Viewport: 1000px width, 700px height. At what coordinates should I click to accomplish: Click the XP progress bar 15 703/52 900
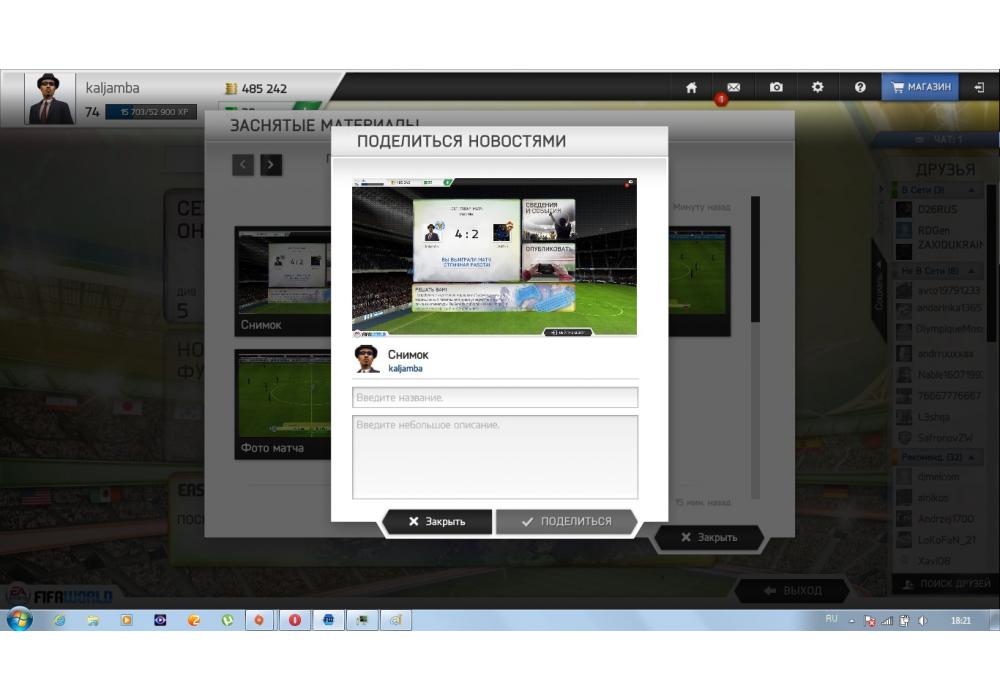(x=151, y=112)
